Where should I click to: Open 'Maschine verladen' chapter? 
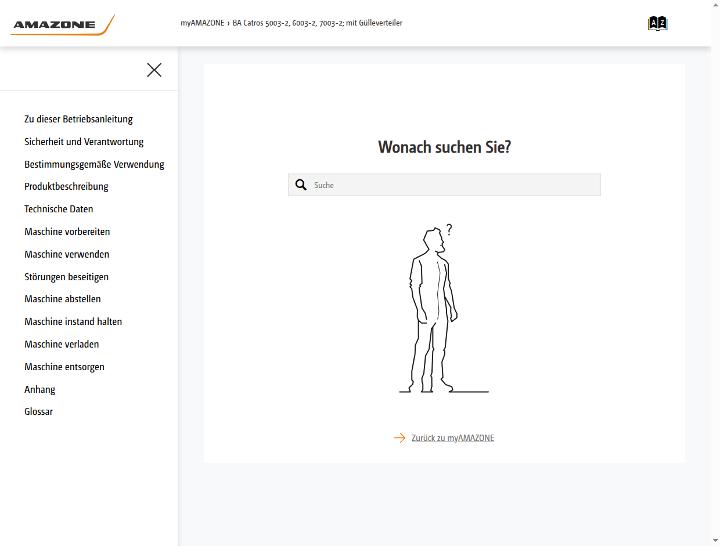[62, 344]
